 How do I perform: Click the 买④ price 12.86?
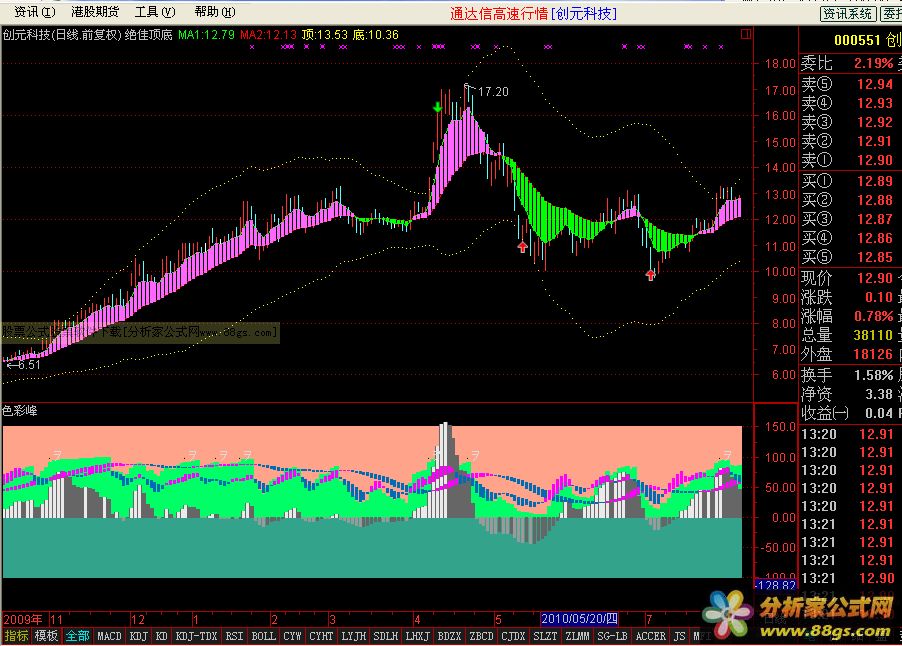pyautogui.click(x=875, y=238)
